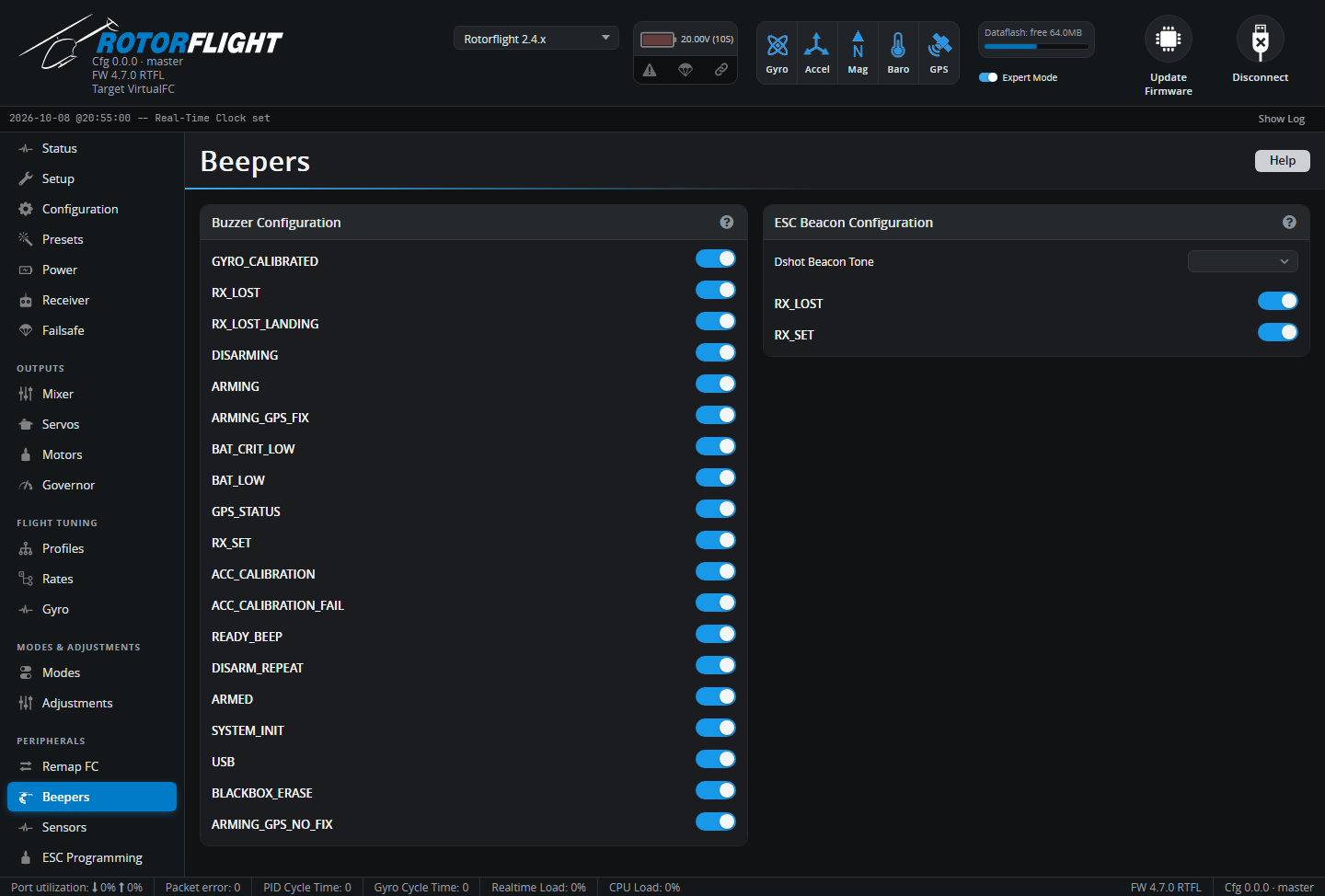Click the Disconnect USB icon

1261,39
